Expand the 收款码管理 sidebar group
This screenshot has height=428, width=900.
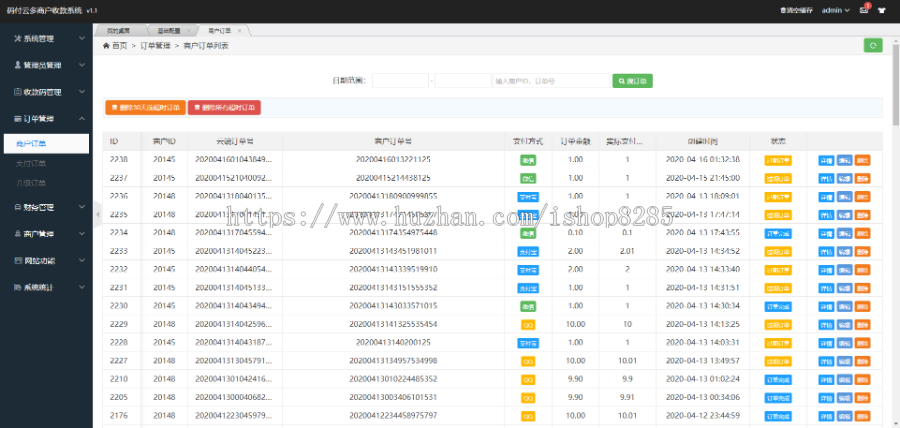coord(46,92)
